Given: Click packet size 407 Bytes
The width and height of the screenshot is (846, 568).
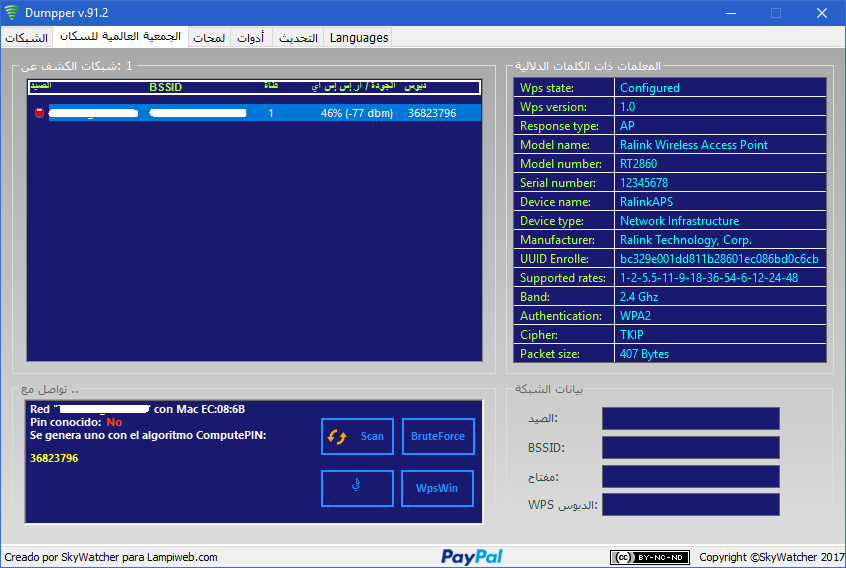Looking at the screenshot, I should (x=644, y=354).
